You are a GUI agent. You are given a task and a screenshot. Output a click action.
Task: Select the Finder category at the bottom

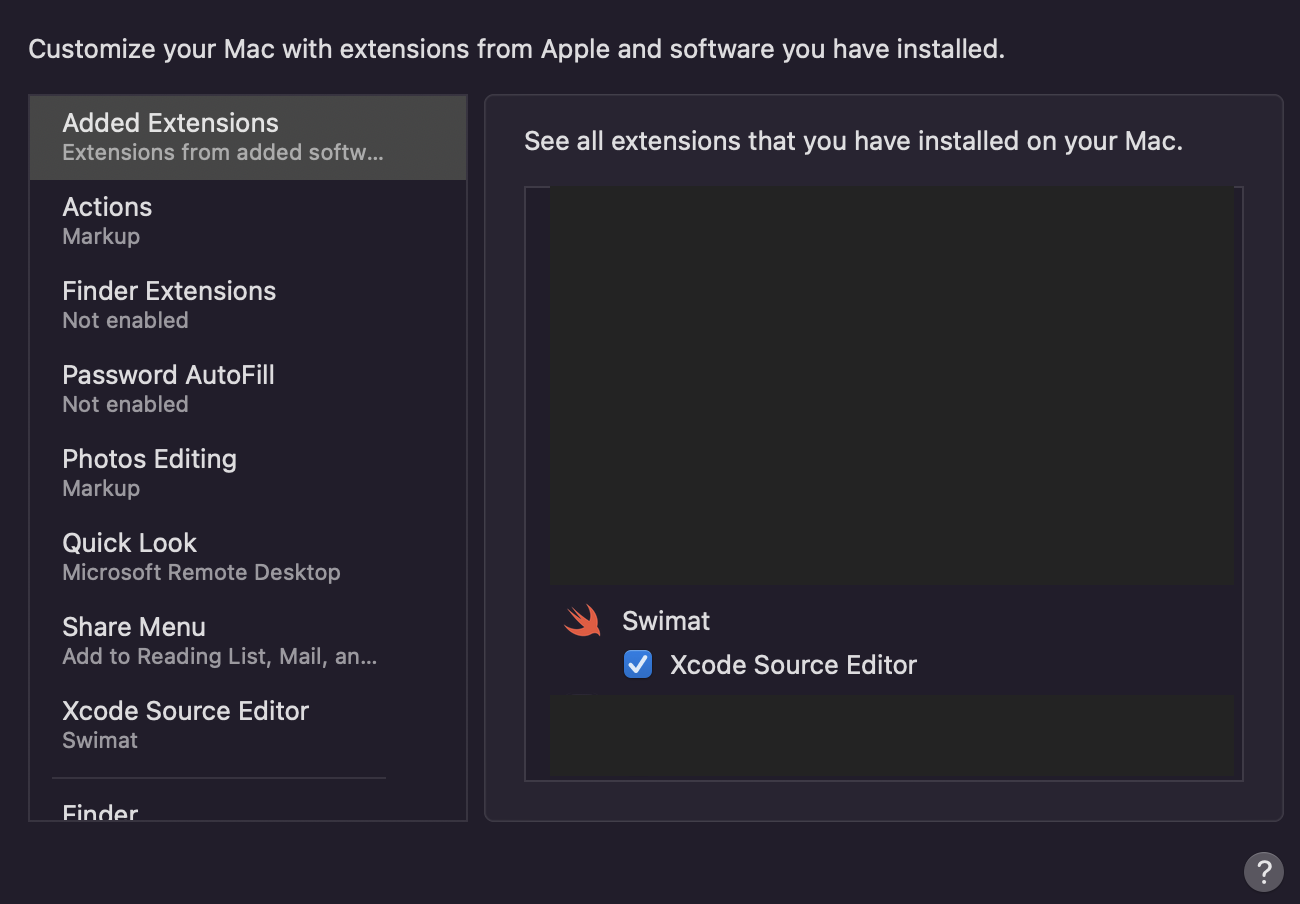click(99, 813)
